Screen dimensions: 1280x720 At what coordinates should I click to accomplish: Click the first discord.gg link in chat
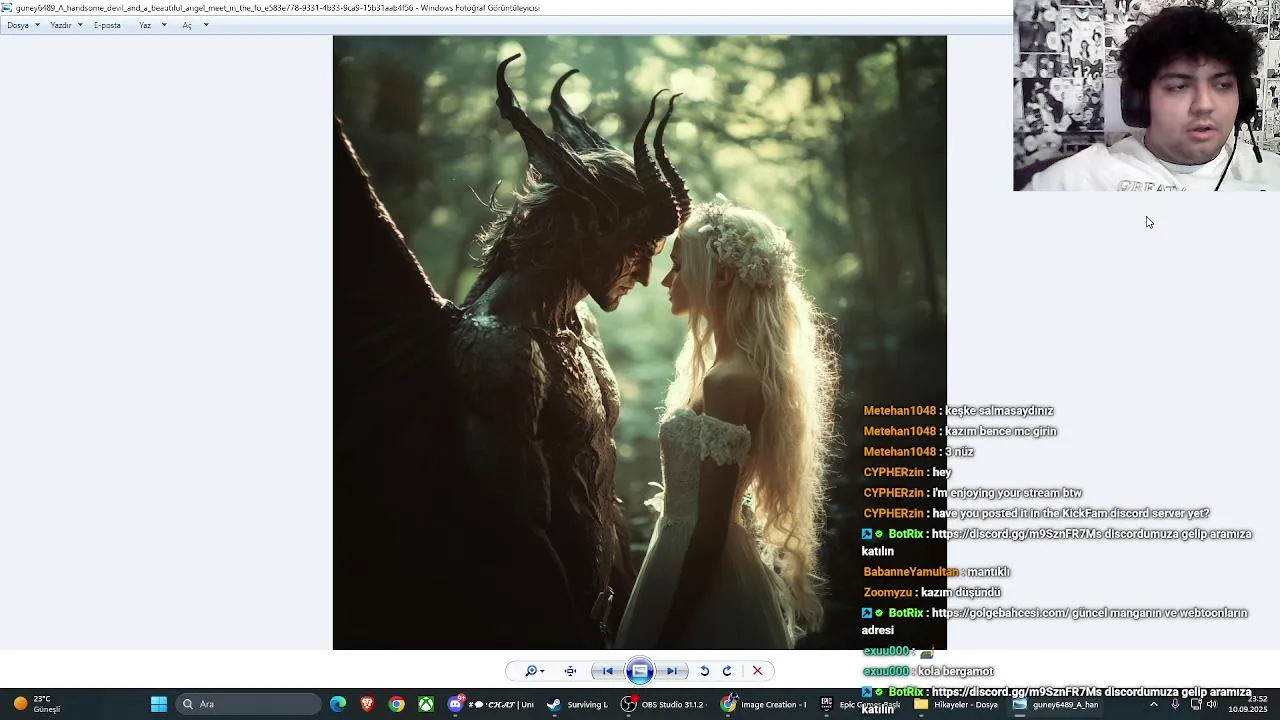pyautogui.click(x=1016, y=534)
